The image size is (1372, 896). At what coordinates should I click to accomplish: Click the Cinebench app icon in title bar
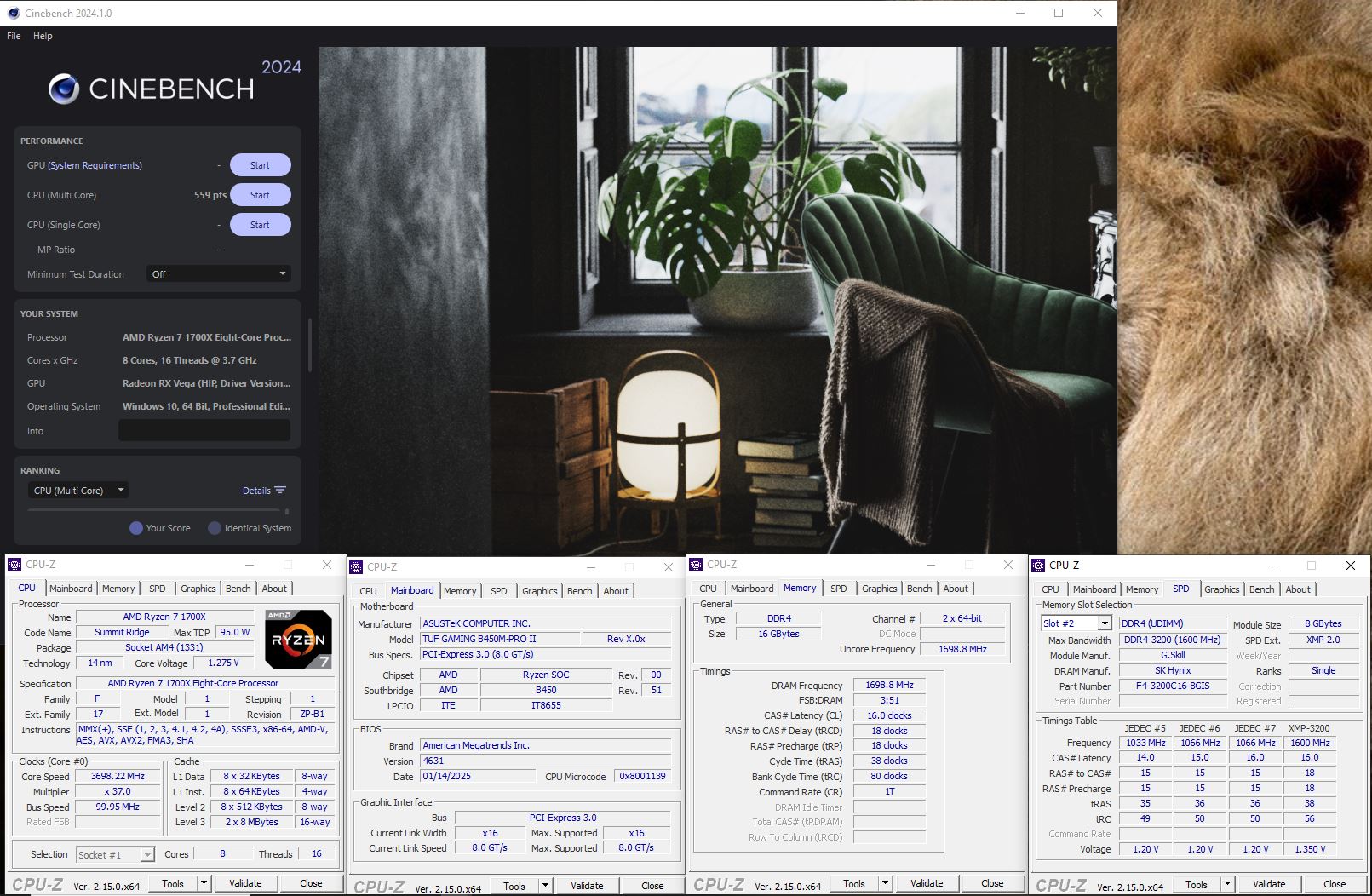click(x=14, y=13)
